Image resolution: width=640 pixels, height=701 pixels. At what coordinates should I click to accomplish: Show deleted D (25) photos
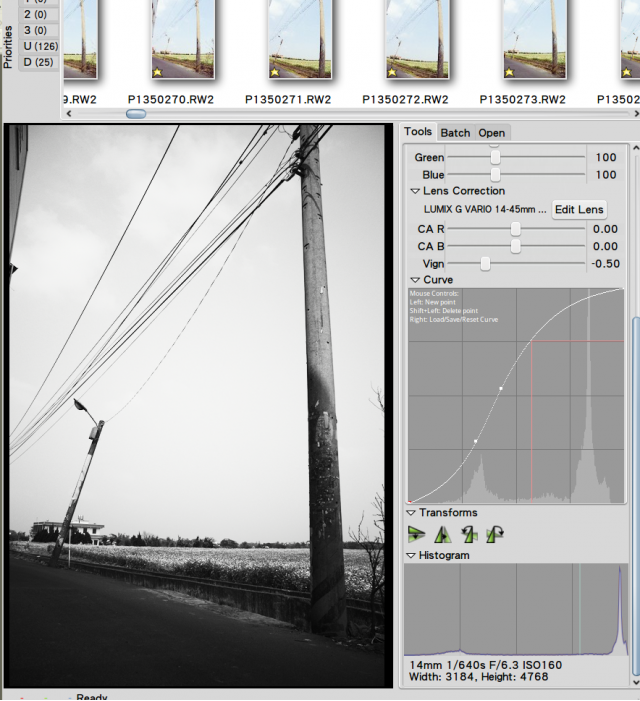point(38,62)
